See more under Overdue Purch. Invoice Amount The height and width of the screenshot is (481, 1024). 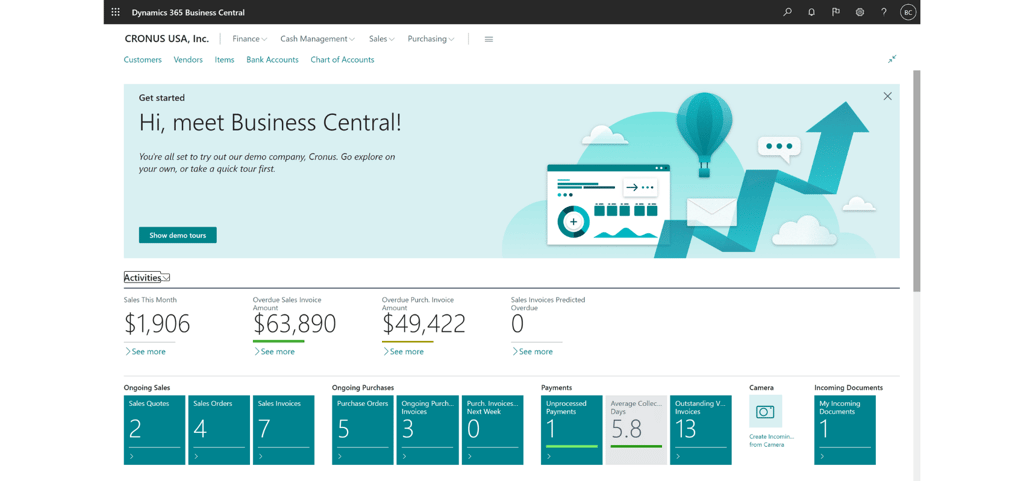[403, 351]
